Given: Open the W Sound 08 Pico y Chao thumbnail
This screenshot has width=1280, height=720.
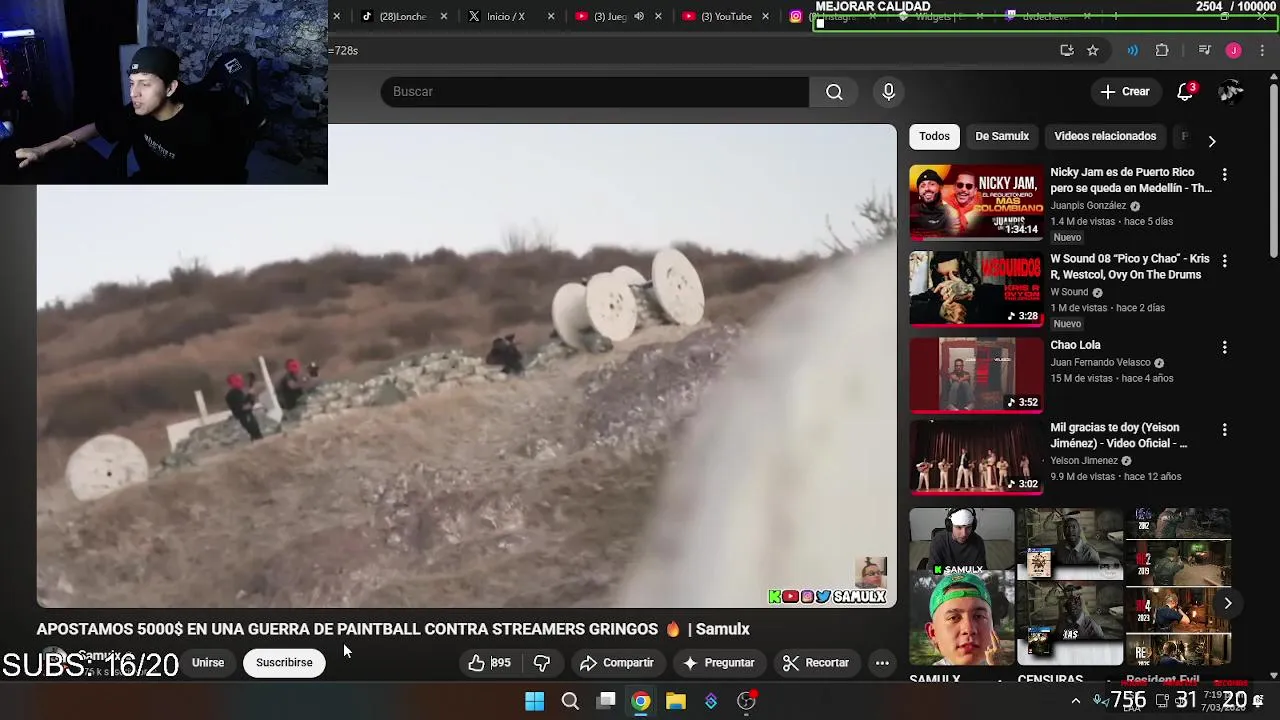Looking at the screenshot, I should (976, 289).
